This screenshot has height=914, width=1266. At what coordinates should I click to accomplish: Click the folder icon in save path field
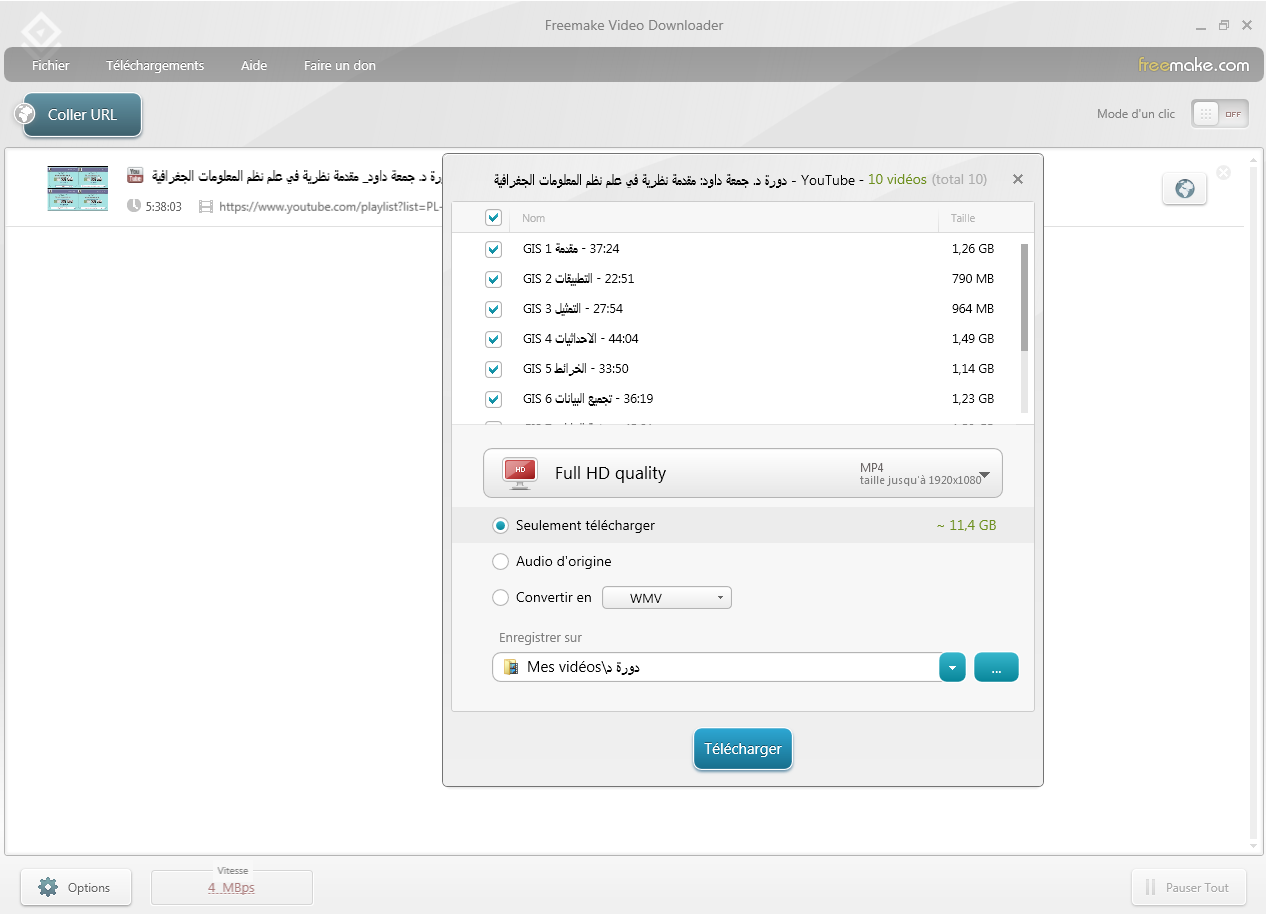(x=511, y=667)
